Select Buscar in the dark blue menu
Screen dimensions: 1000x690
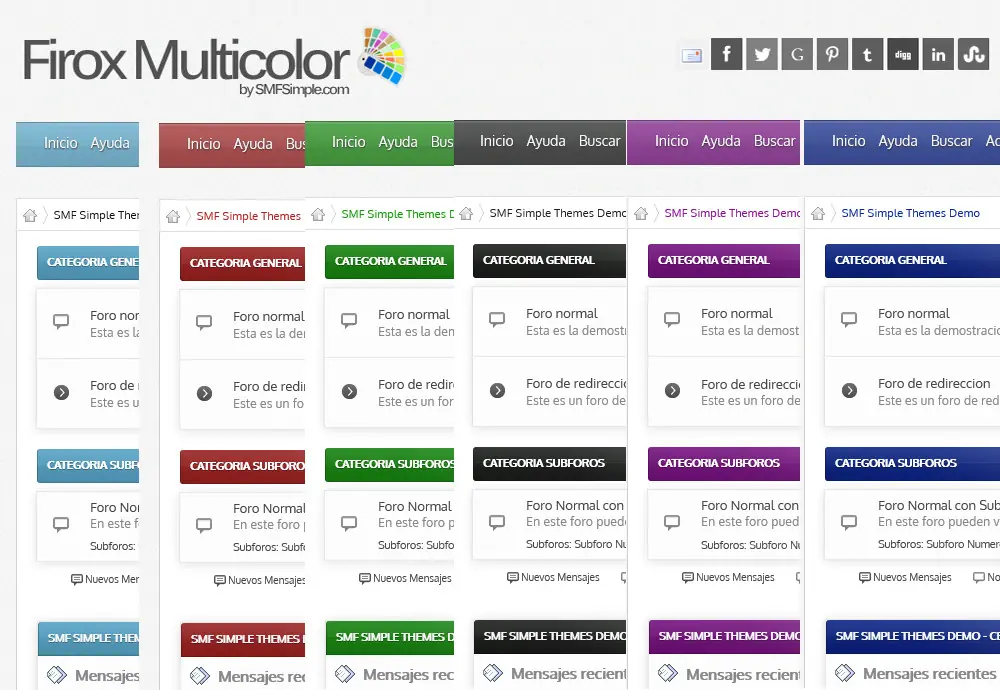pyautogui.click(x=952, y=141)
